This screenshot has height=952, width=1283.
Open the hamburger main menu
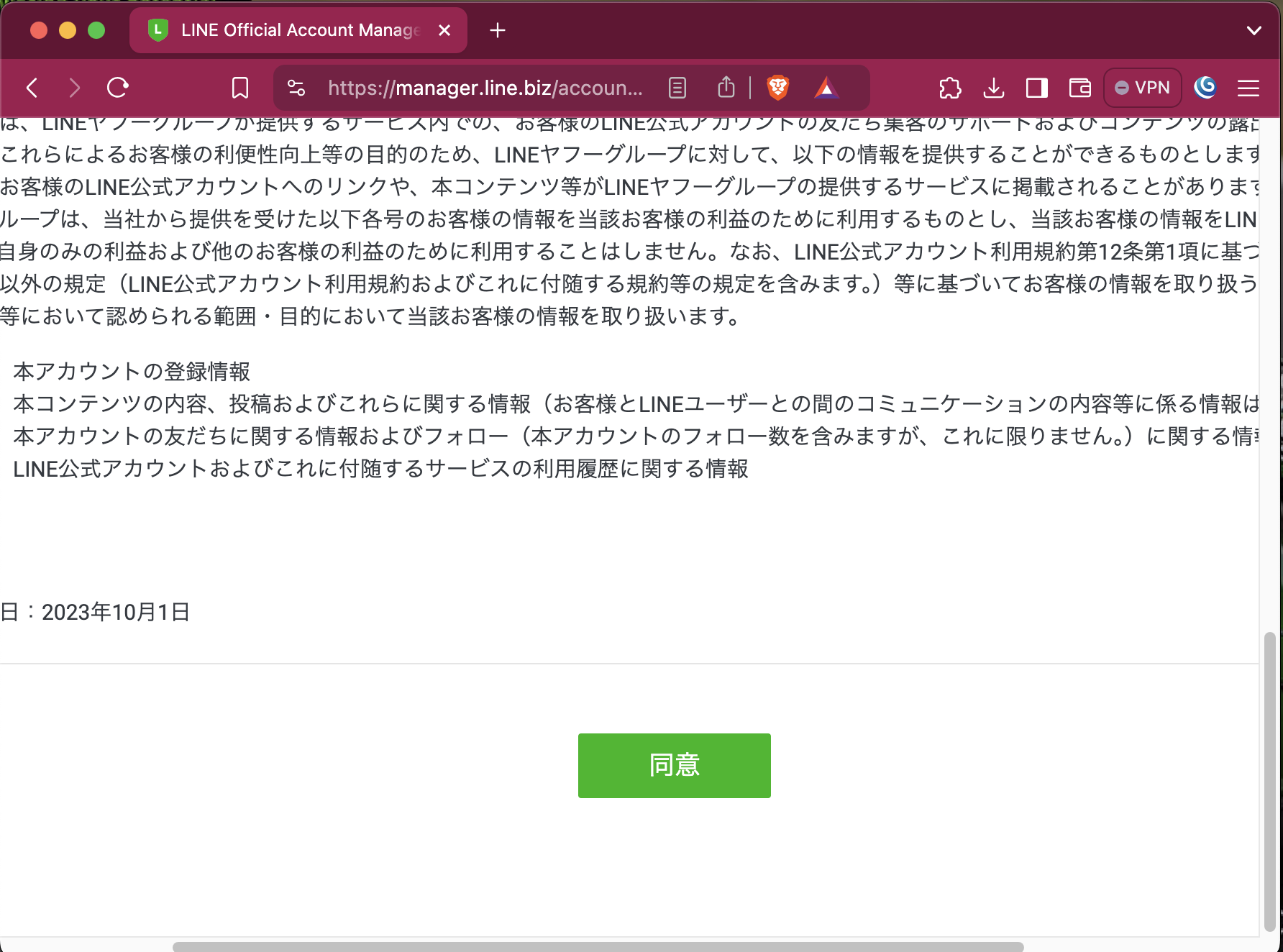[x=1248, y=88]
